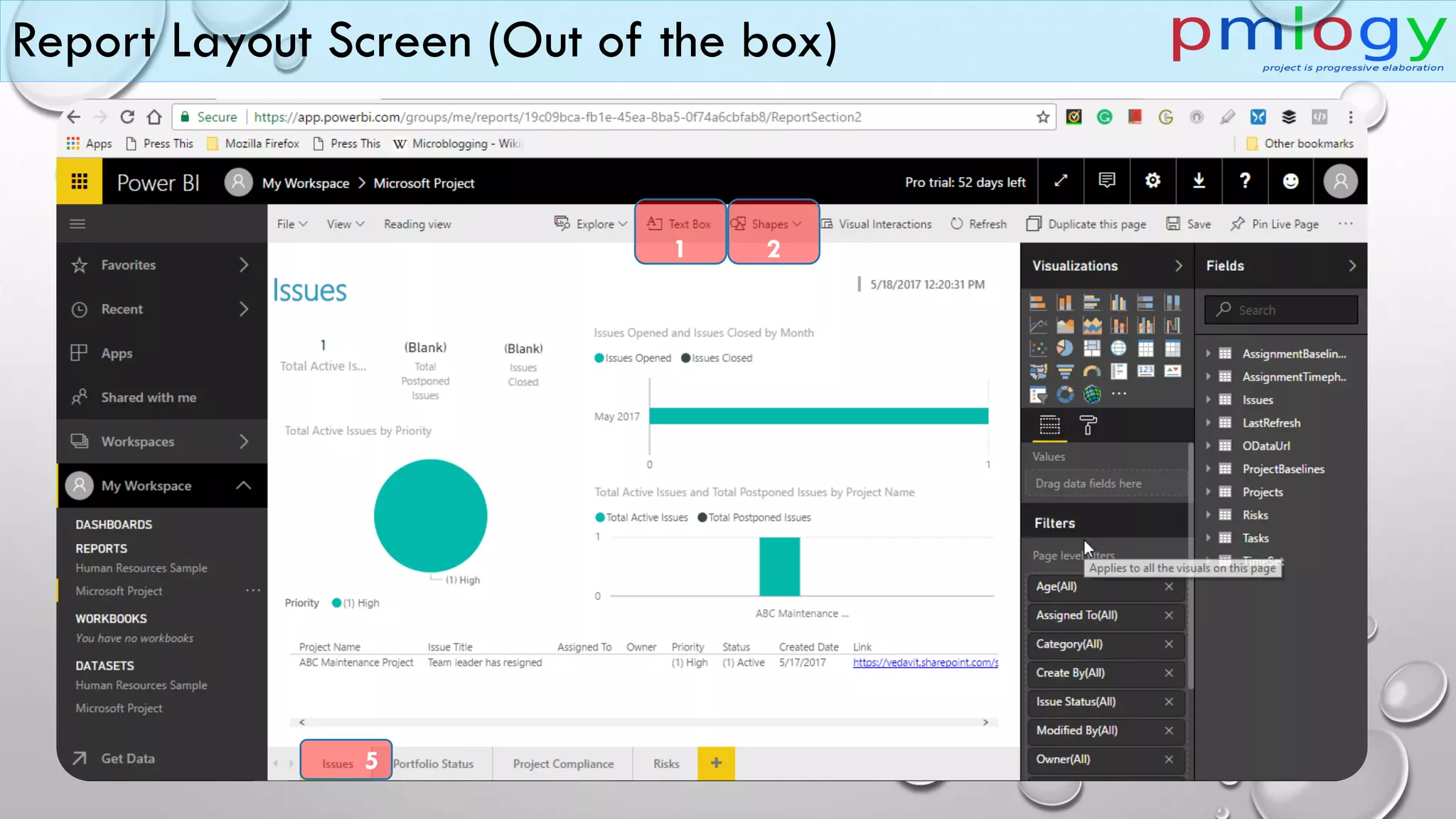
Task: Remove the Age(All) filter
Action: coord(1169,587)
